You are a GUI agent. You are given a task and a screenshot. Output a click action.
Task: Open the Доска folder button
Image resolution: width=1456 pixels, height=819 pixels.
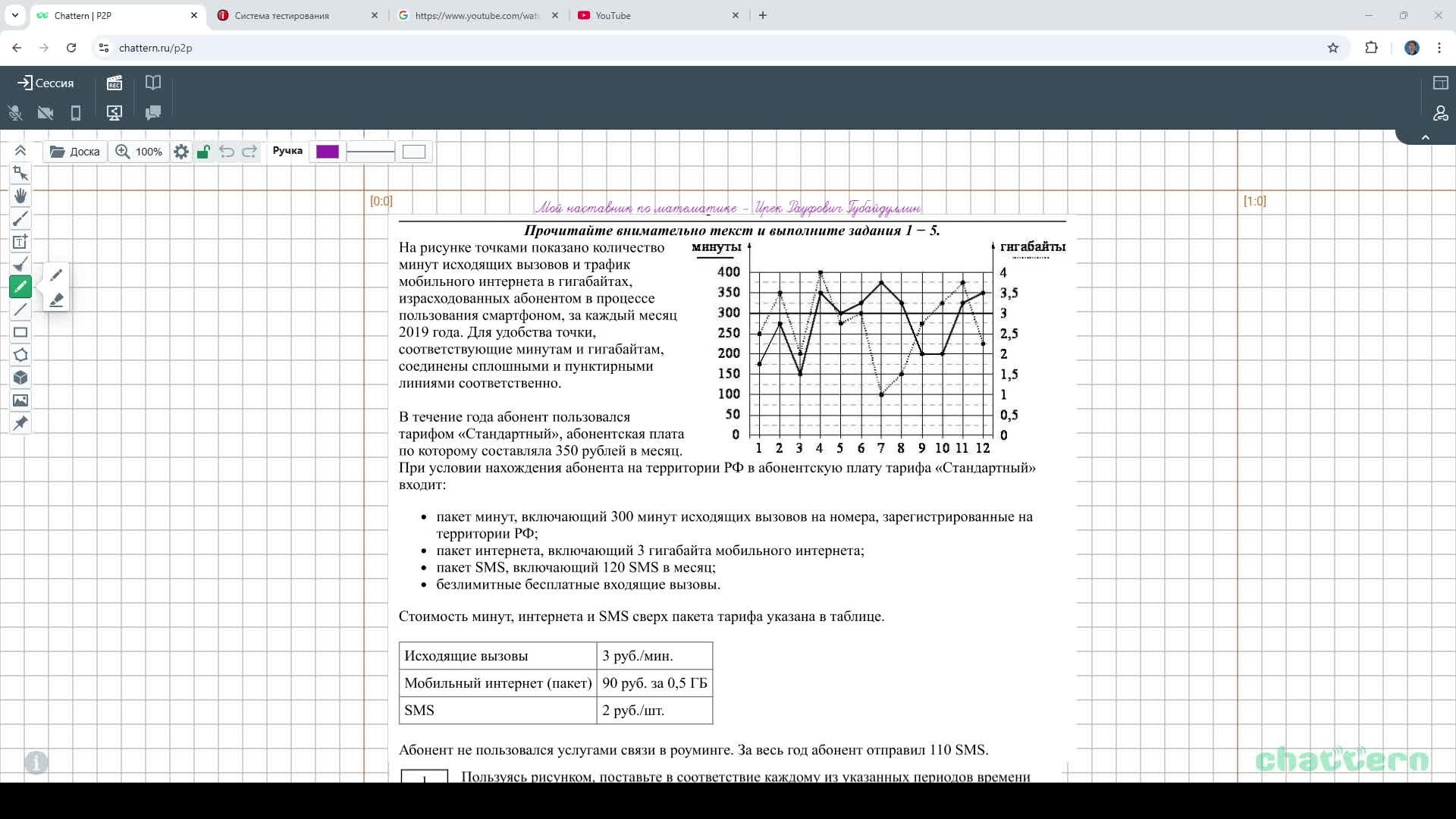click(75, 152)
